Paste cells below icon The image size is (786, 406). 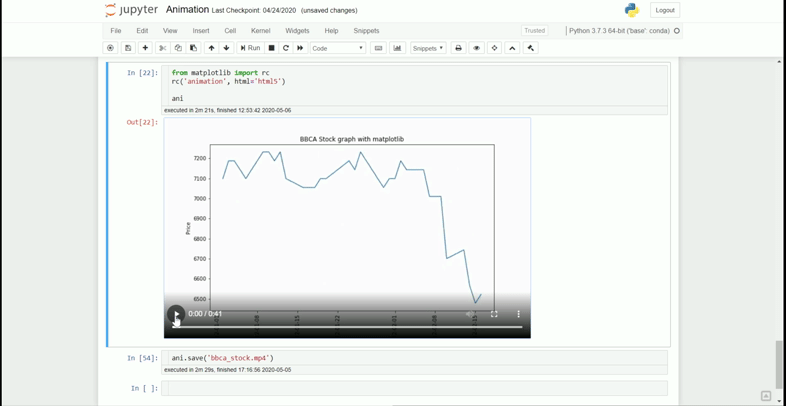(x=193, y=48)
